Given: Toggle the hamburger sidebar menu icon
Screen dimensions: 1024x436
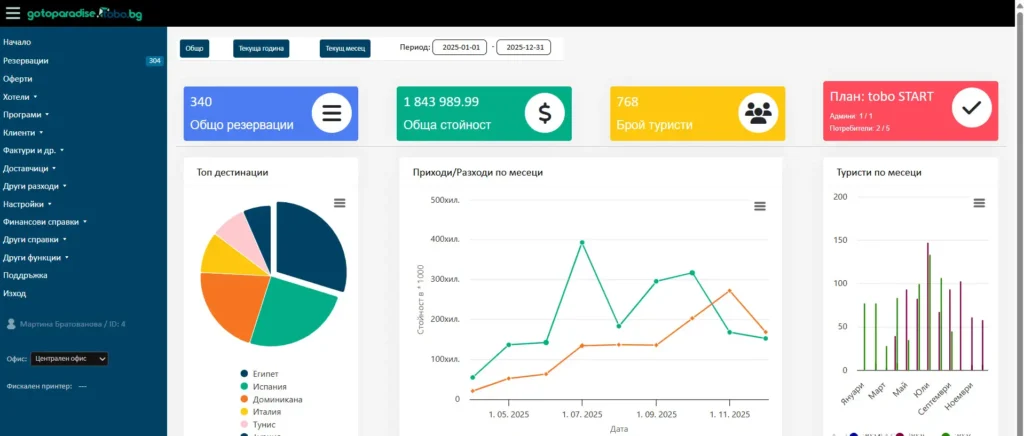Looking at the screenshot, I should click(x=13, y=13).
